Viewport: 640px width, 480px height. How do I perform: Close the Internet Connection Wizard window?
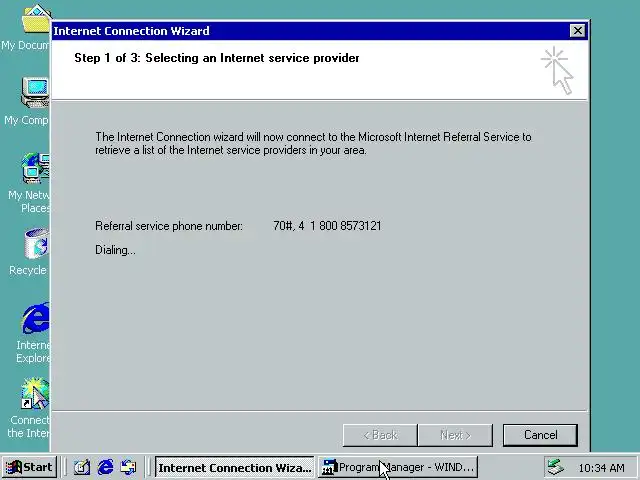coord(578,31)
